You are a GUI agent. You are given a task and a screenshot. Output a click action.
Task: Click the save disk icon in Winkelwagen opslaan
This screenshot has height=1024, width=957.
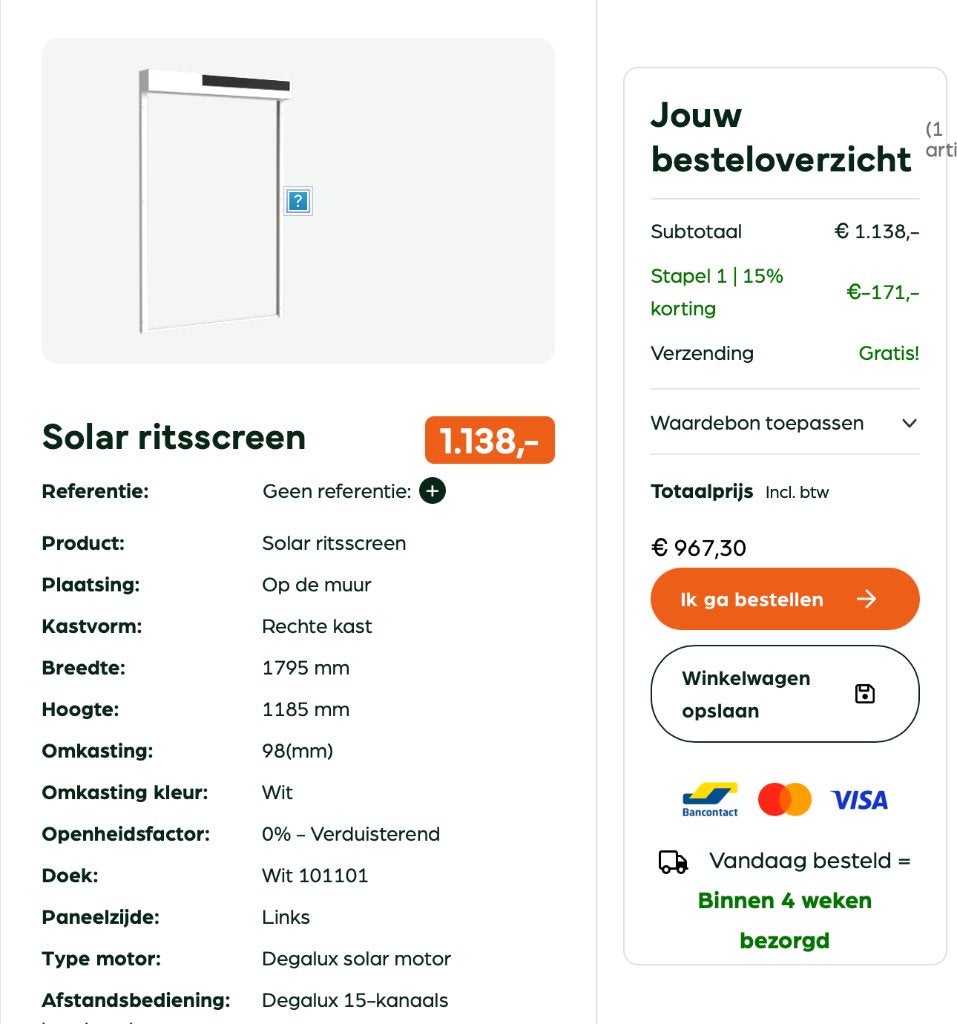click(x=865, y=694)
